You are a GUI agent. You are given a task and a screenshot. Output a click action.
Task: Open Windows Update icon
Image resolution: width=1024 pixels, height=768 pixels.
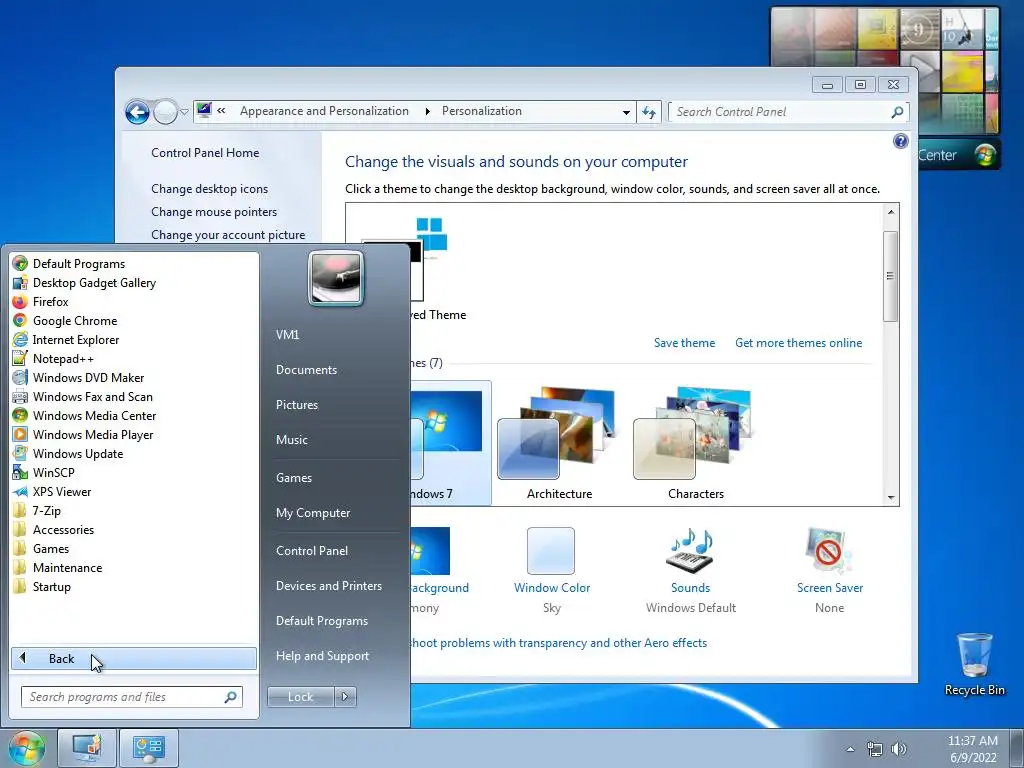tap(20, 453)
